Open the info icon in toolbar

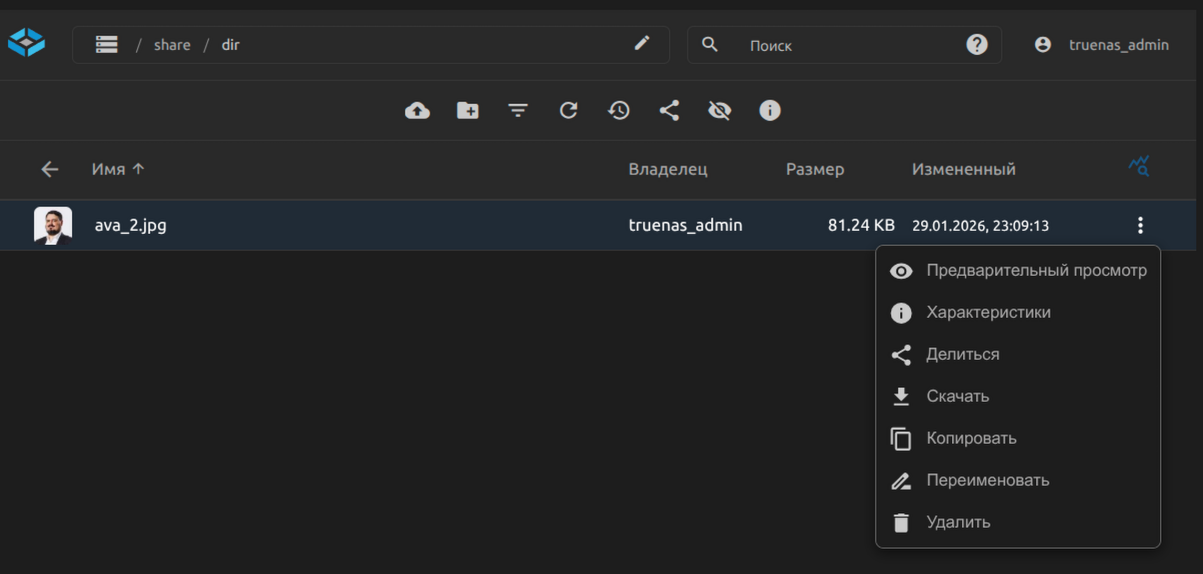point(769,111)
